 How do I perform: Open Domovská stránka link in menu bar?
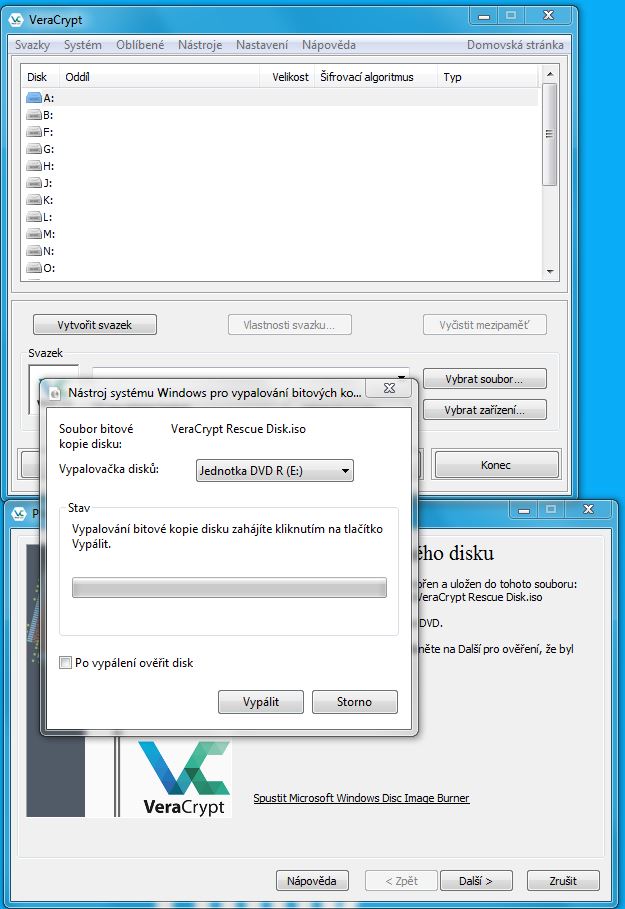[x=515, y=45]
